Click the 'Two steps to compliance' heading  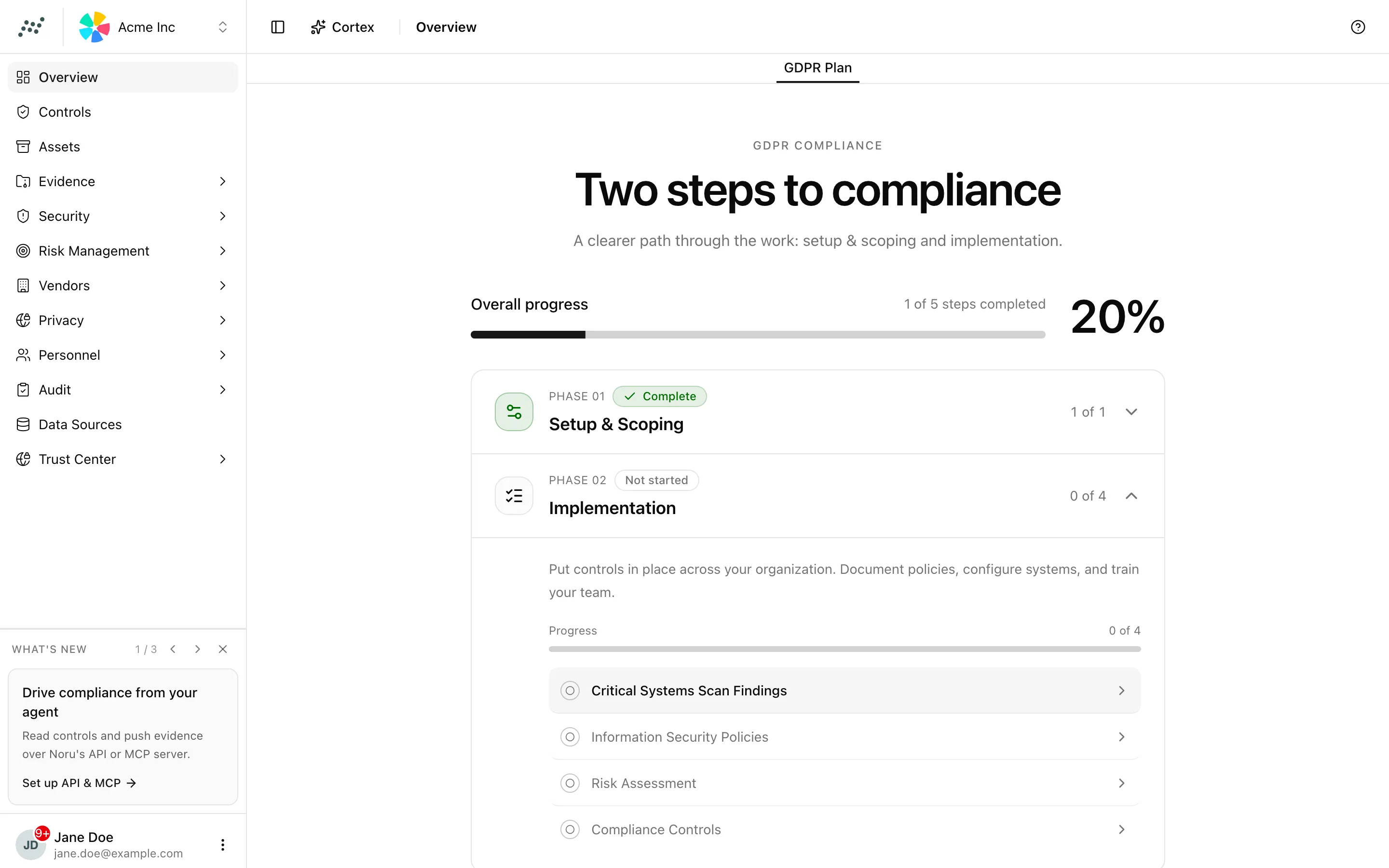(x=817, y=190)
